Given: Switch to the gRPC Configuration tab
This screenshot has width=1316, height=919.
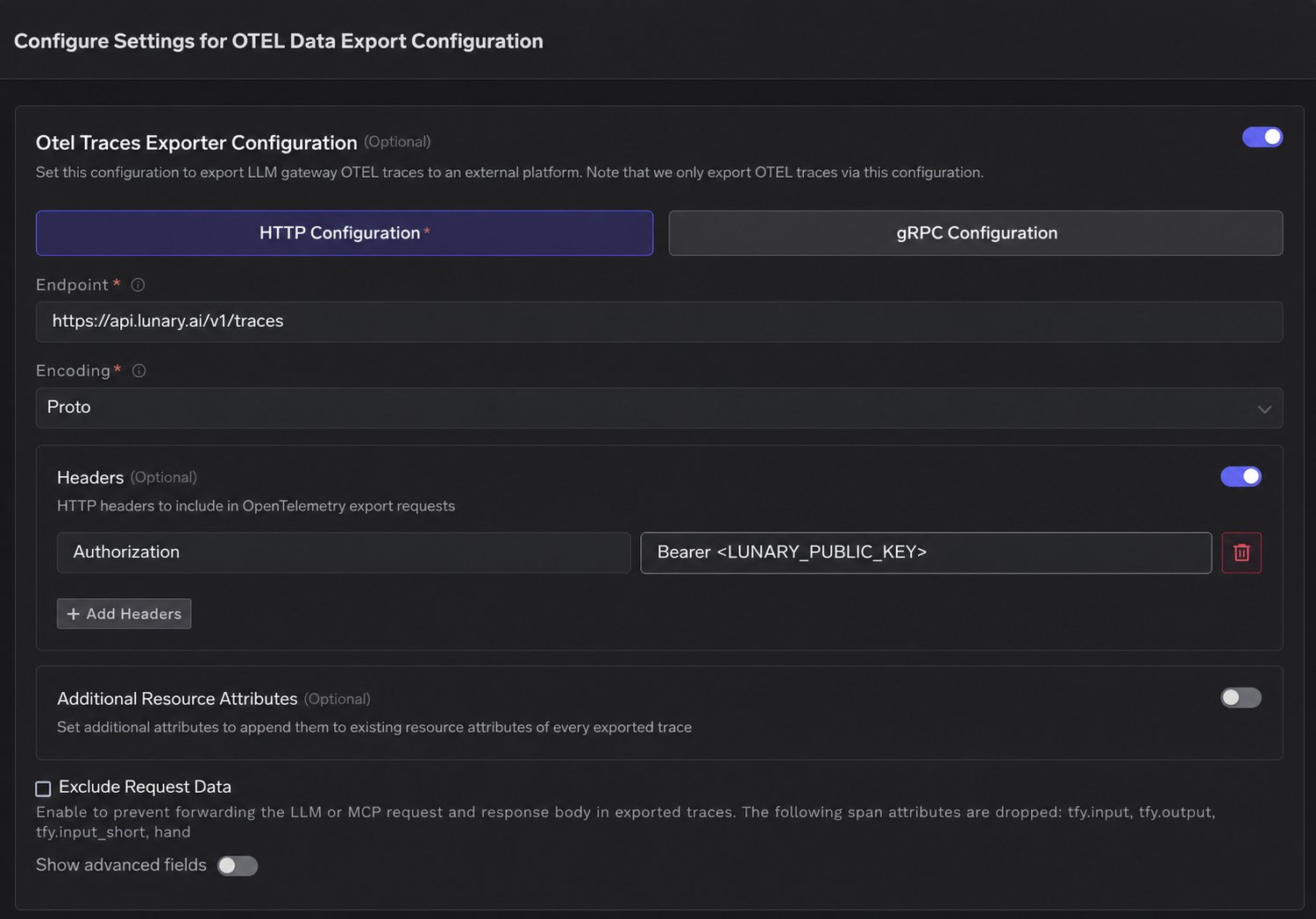Looking at the screenshot, I should [976, 233].
